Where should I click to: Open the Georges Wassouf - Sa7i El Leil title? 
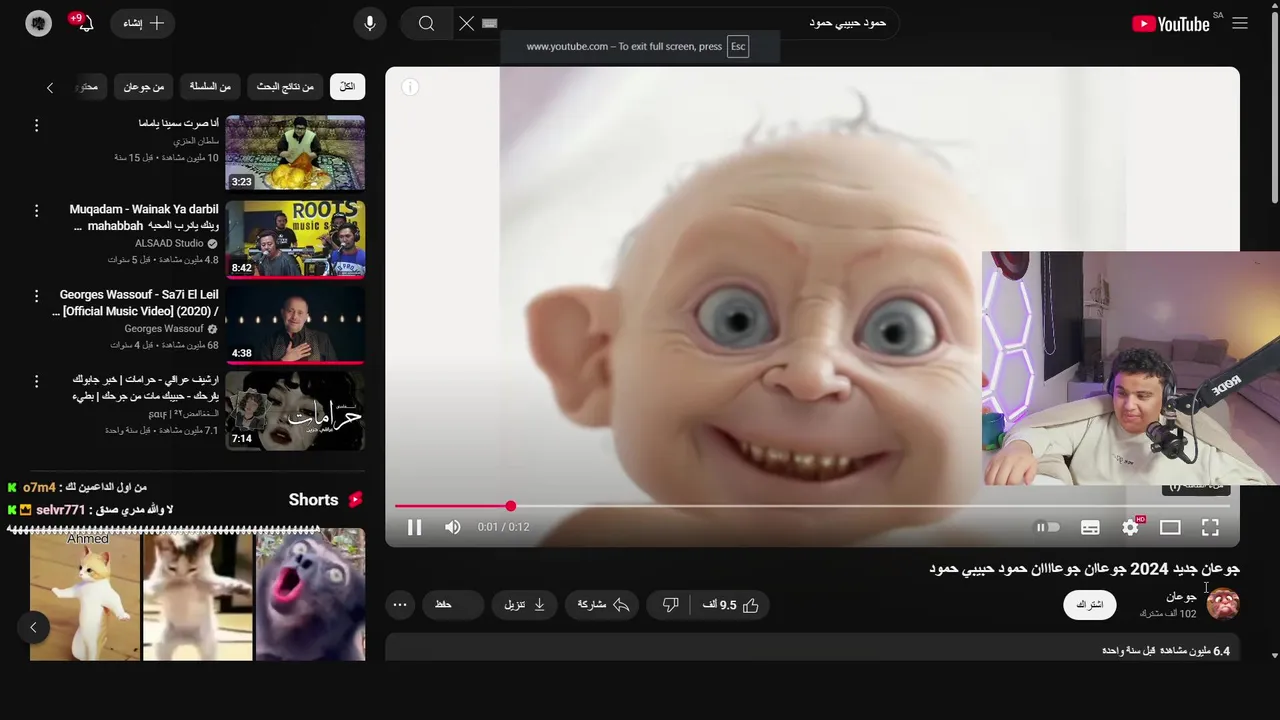(135, 302)
